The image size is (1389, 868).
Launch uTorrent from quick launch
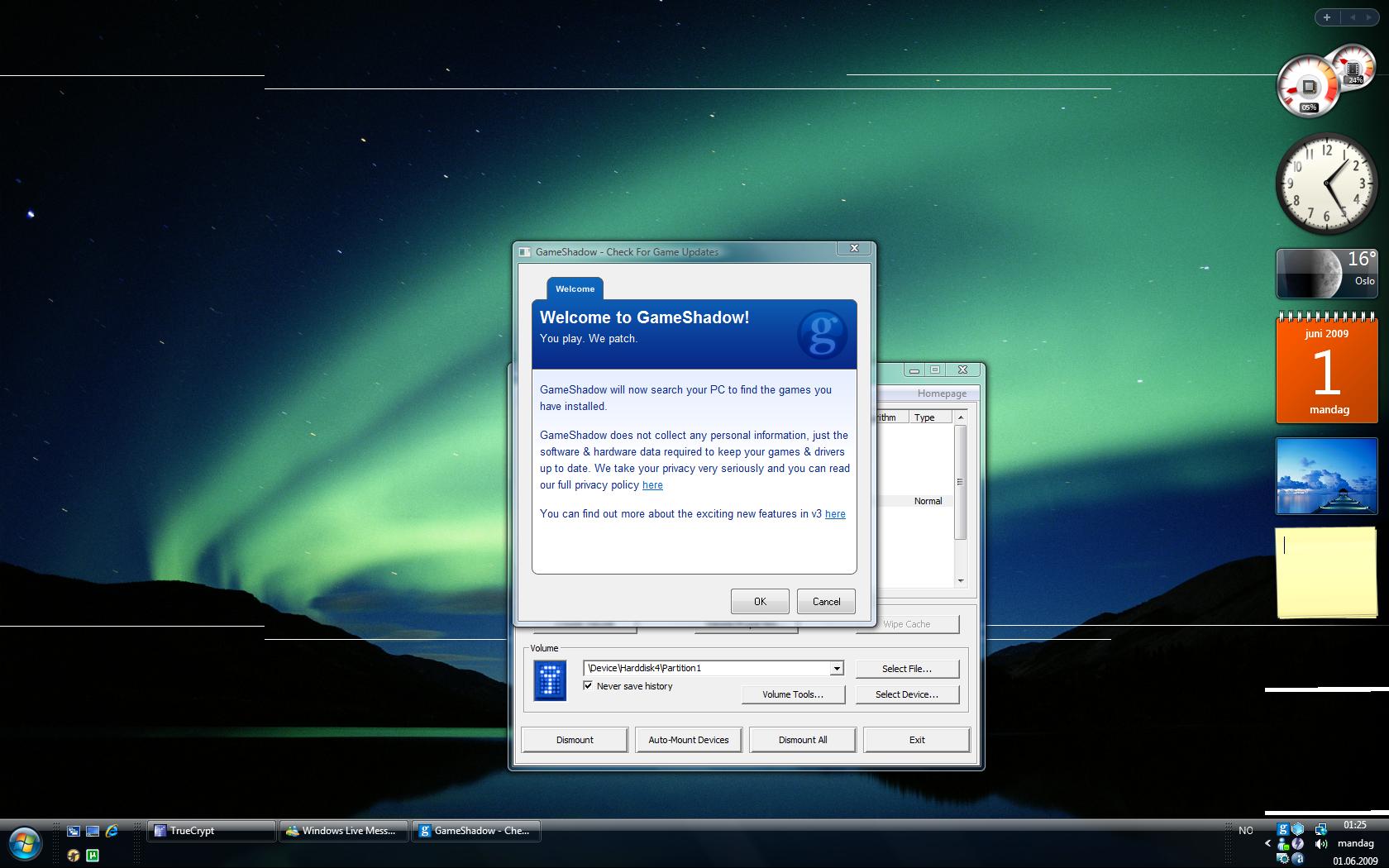tap(93, 856)
